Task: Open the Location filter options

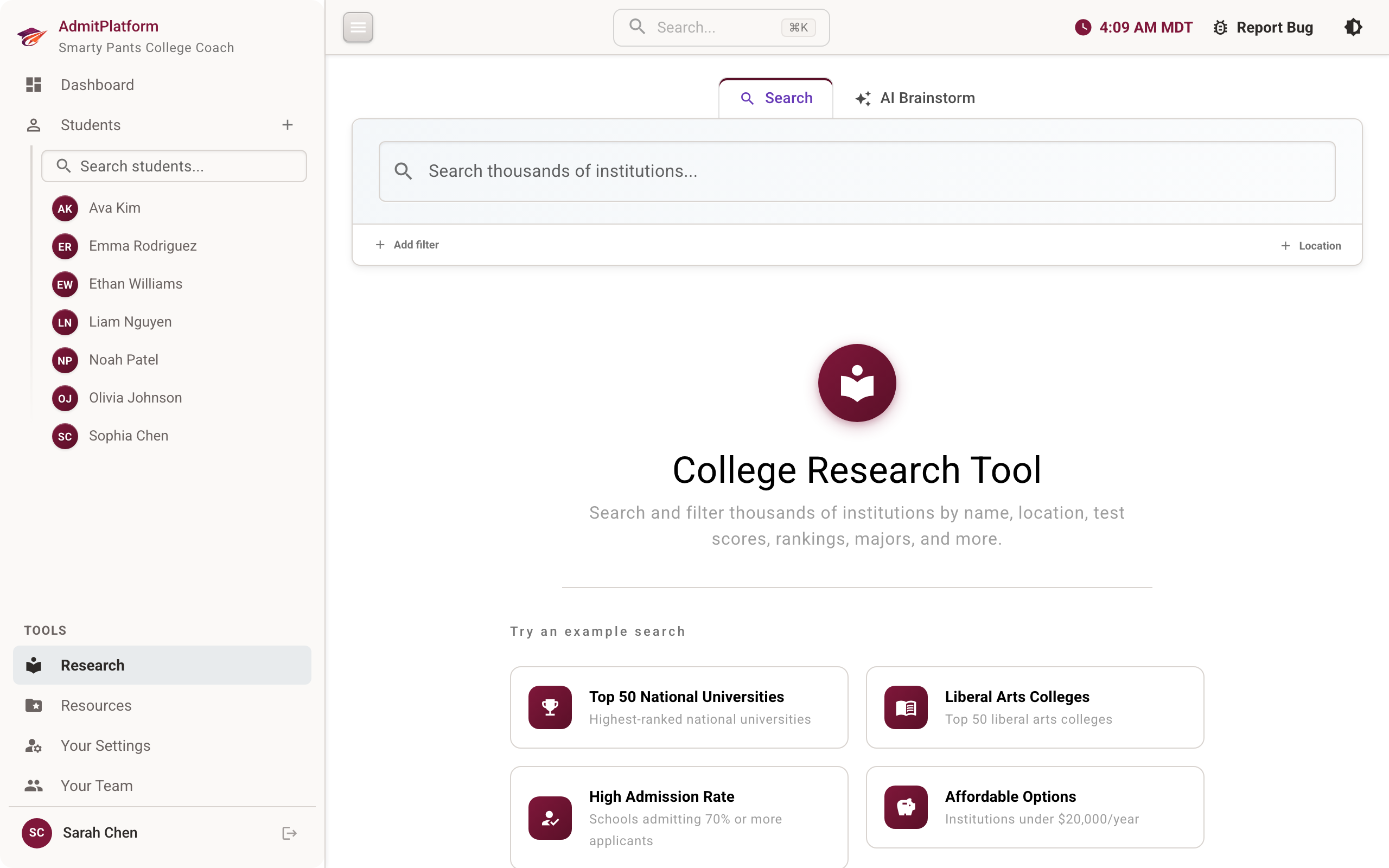Action: 1311,245
